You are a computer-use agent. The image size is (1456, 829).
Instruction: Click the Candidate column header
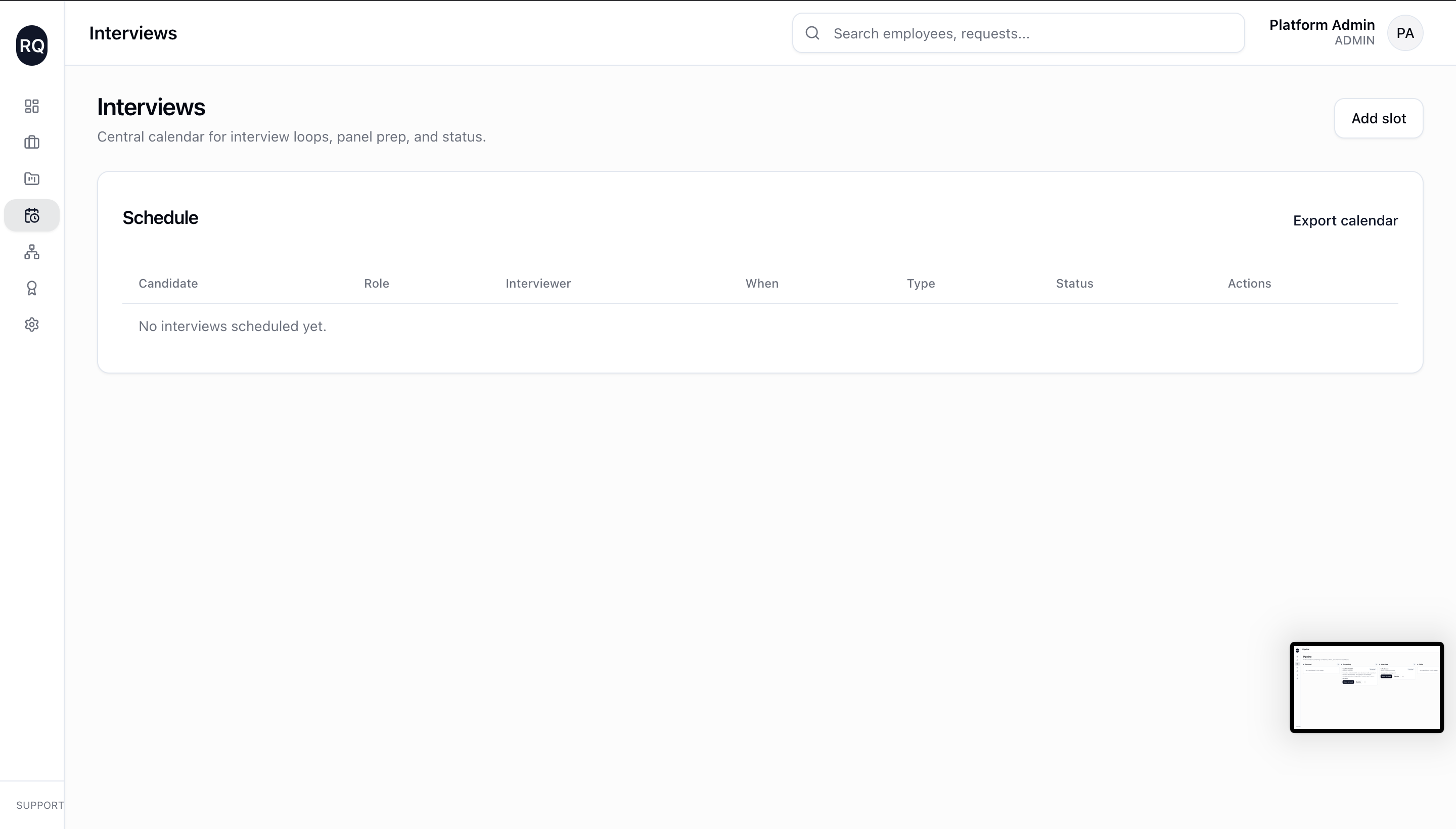coord(168,284)
